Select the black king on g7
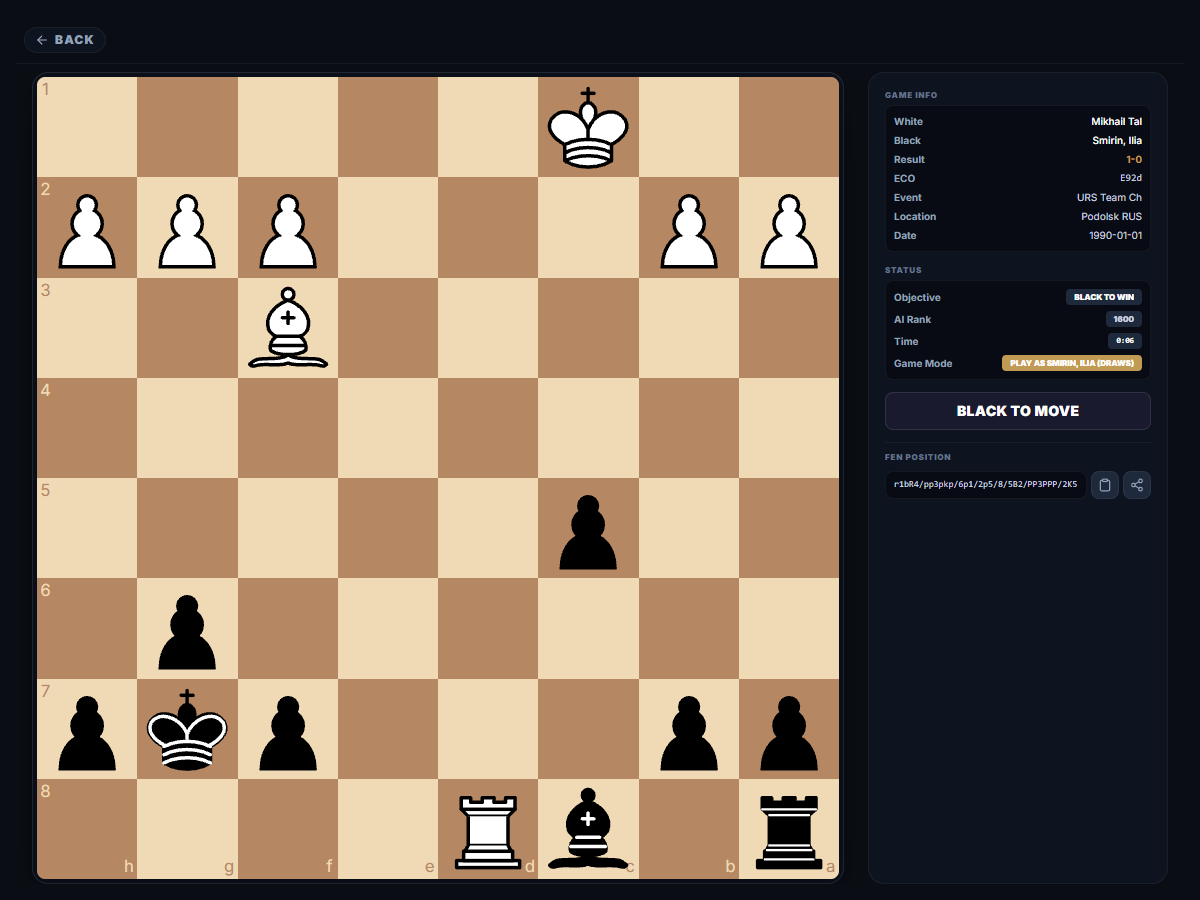 (x=188, y=729)
